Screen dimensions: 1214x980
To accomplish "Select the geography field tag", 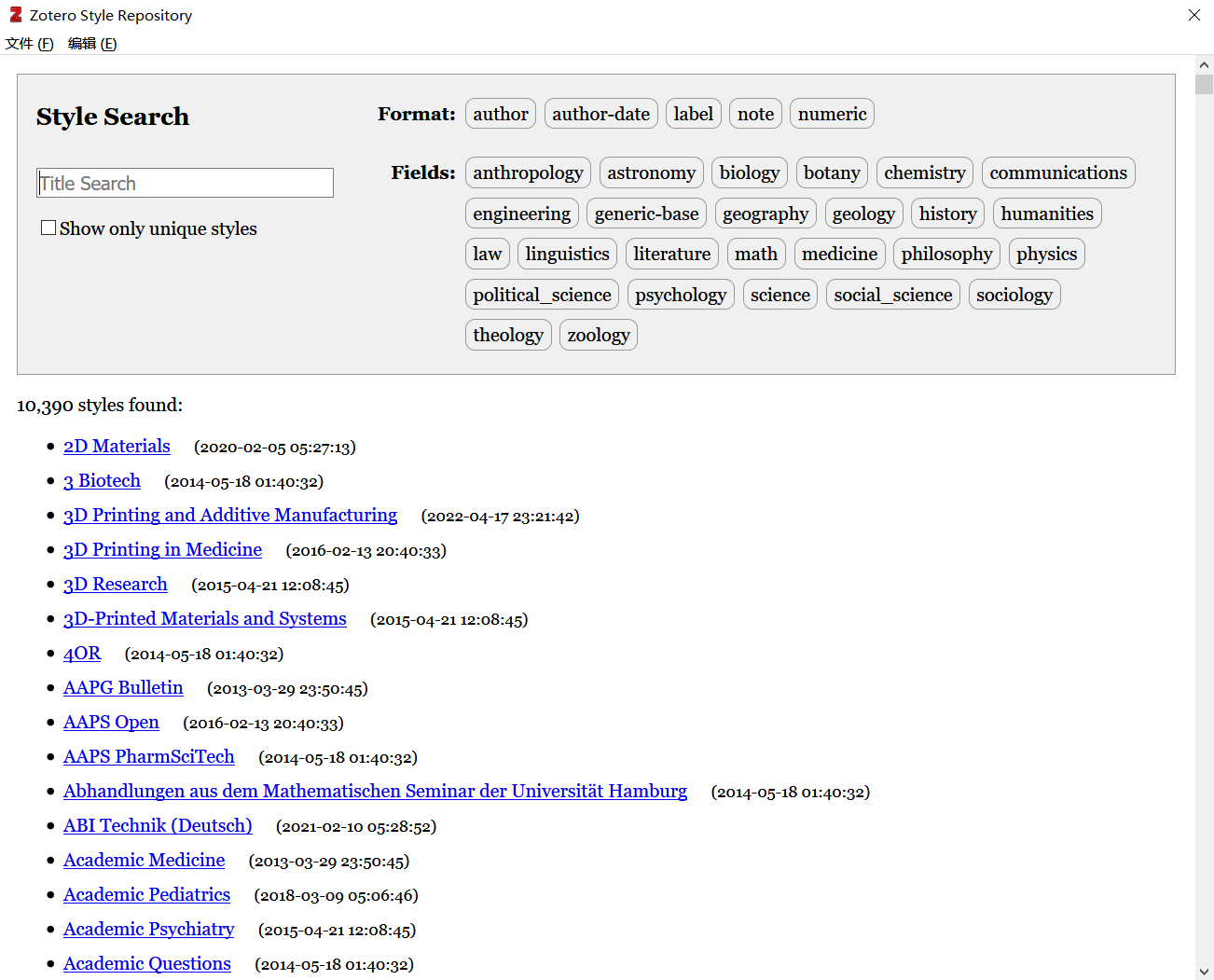I will click(x=766, y=214).
